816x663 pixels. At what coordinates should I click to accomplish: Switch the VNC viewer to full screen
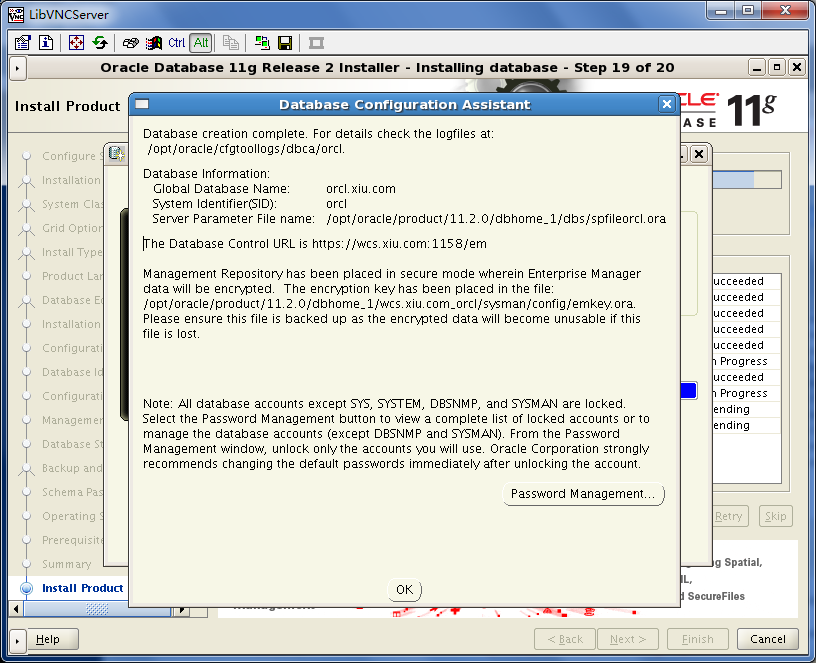click(x=76, y=43)
